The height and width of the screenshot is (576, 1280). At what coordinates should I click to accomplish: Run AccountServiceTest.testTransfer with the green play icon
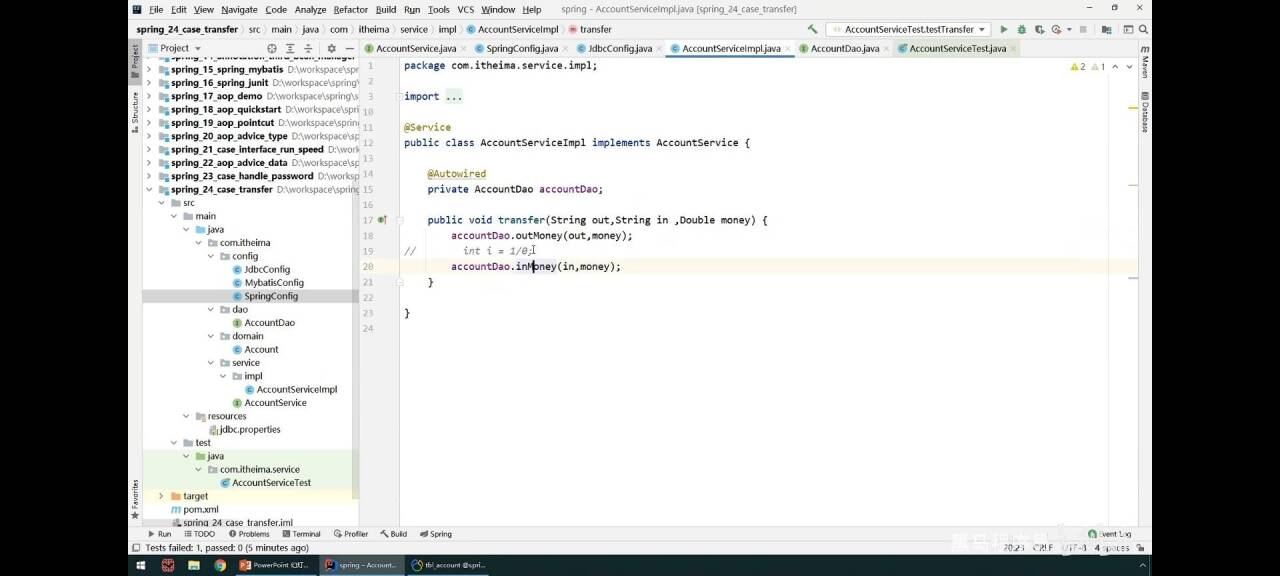[1004, 30]
